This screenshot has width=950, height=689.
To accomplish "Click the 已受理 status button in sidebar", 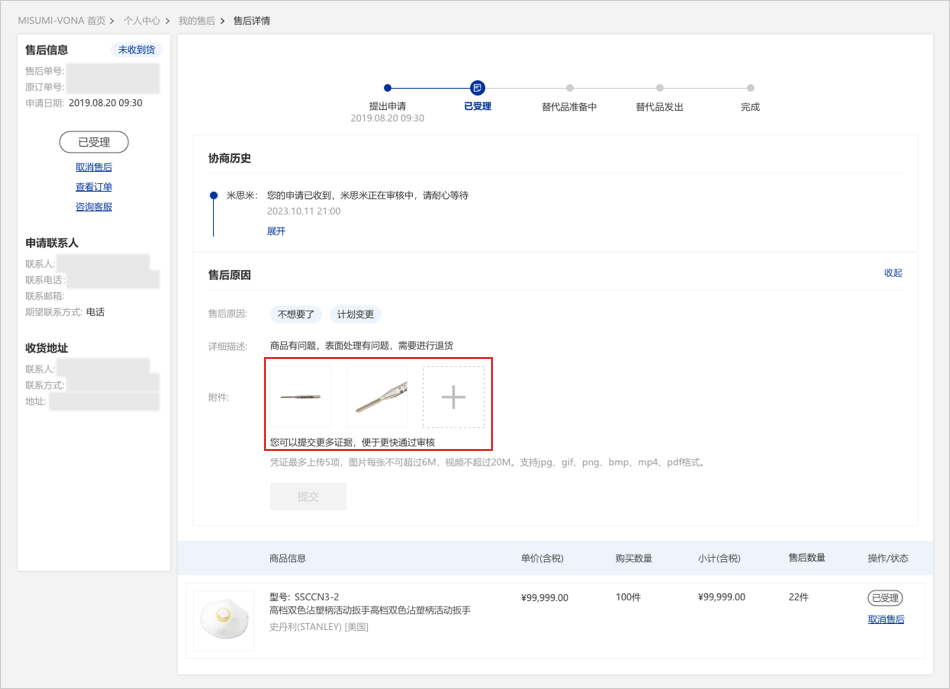I will [x=94, y=142].
